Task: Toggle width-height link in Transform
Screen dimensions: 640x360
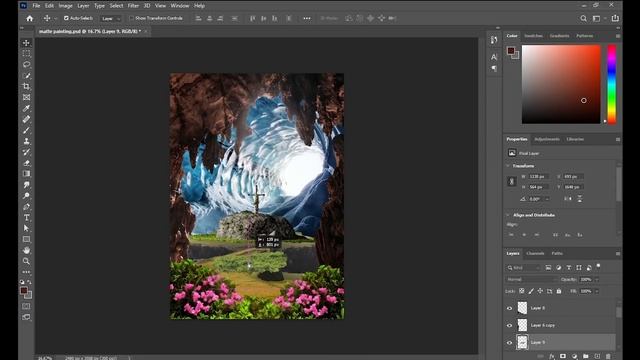Action: (512, 182)
